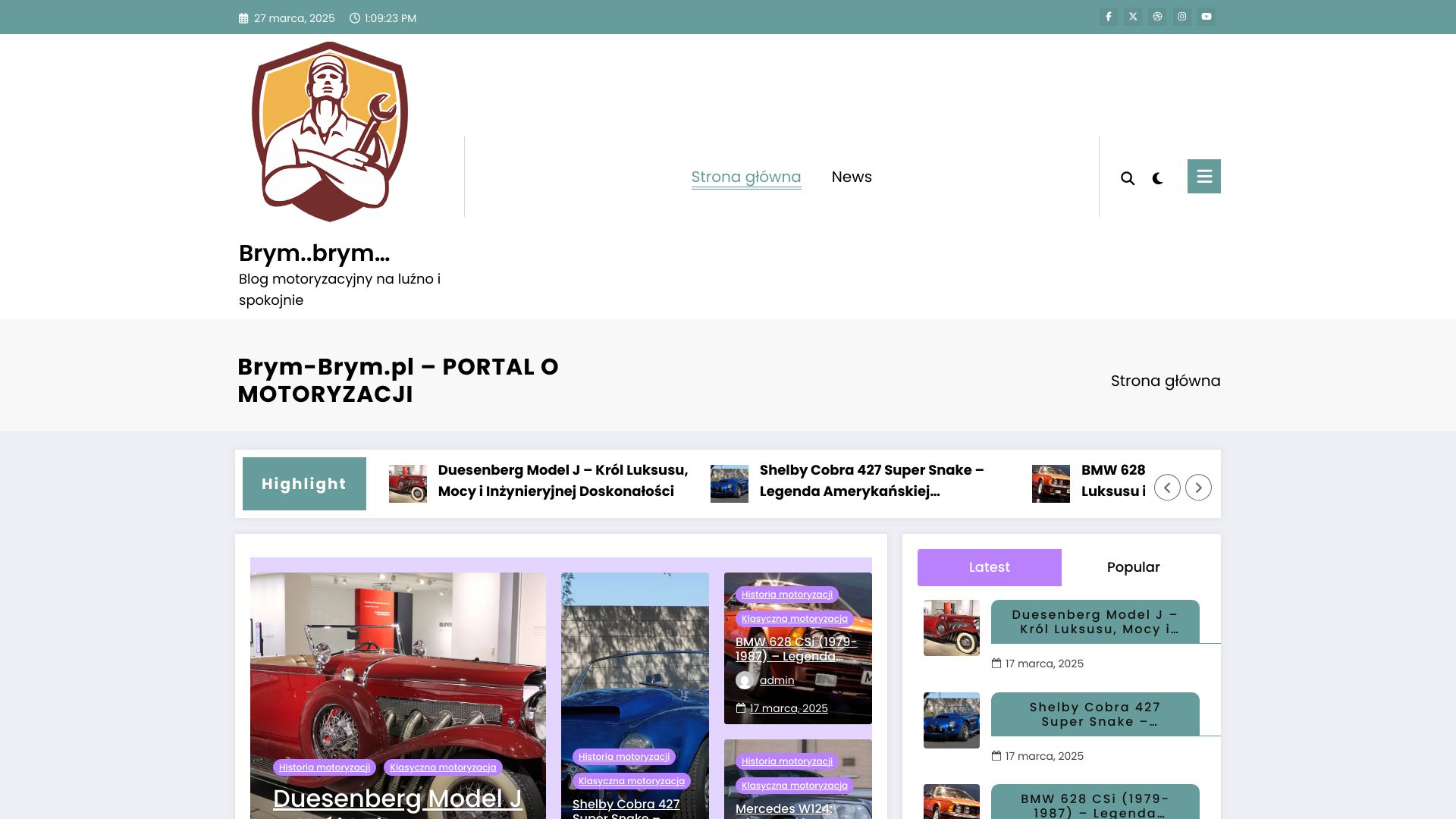The height and width of the screenshot is (819, 1456).
Task: Open the Facebook social icon
Action: coord(1109,17)
